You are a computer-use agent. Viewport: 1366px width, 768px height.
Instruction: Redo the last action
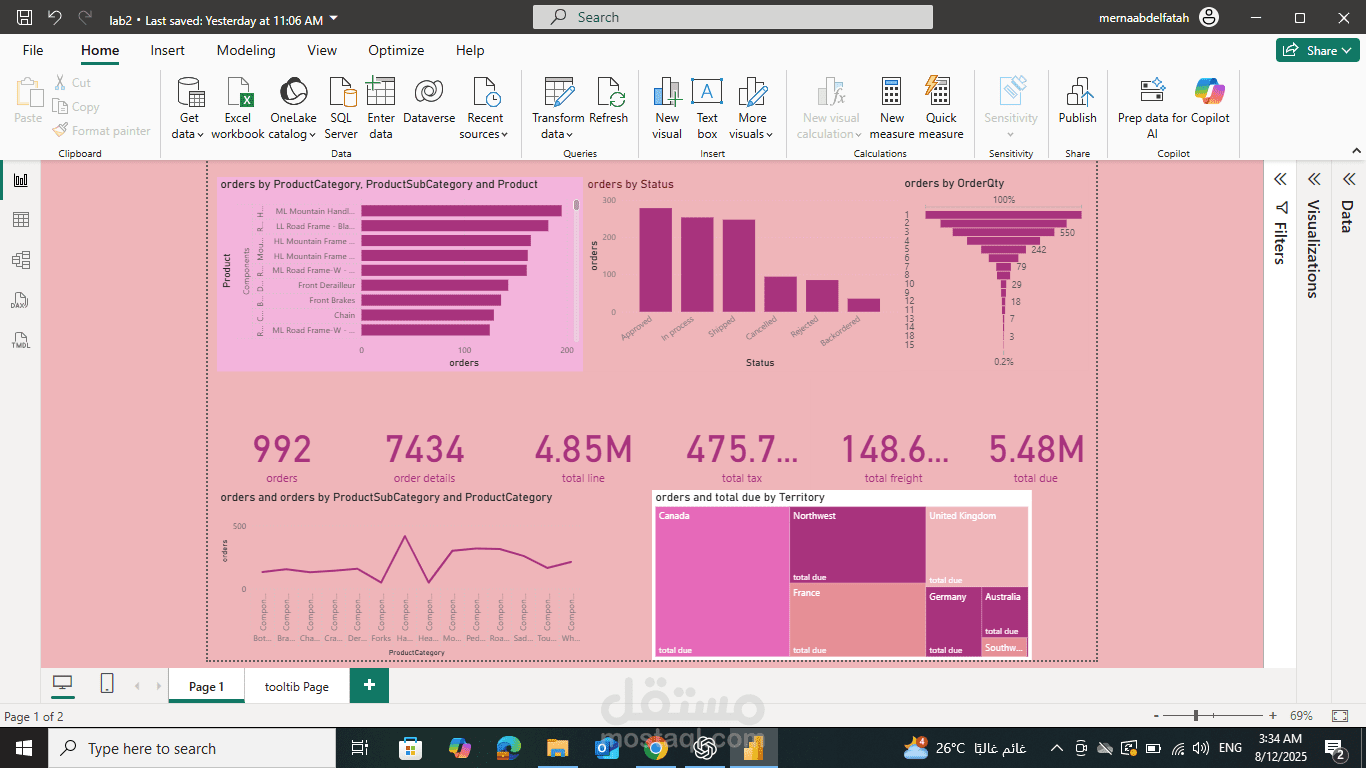(85, 18)
